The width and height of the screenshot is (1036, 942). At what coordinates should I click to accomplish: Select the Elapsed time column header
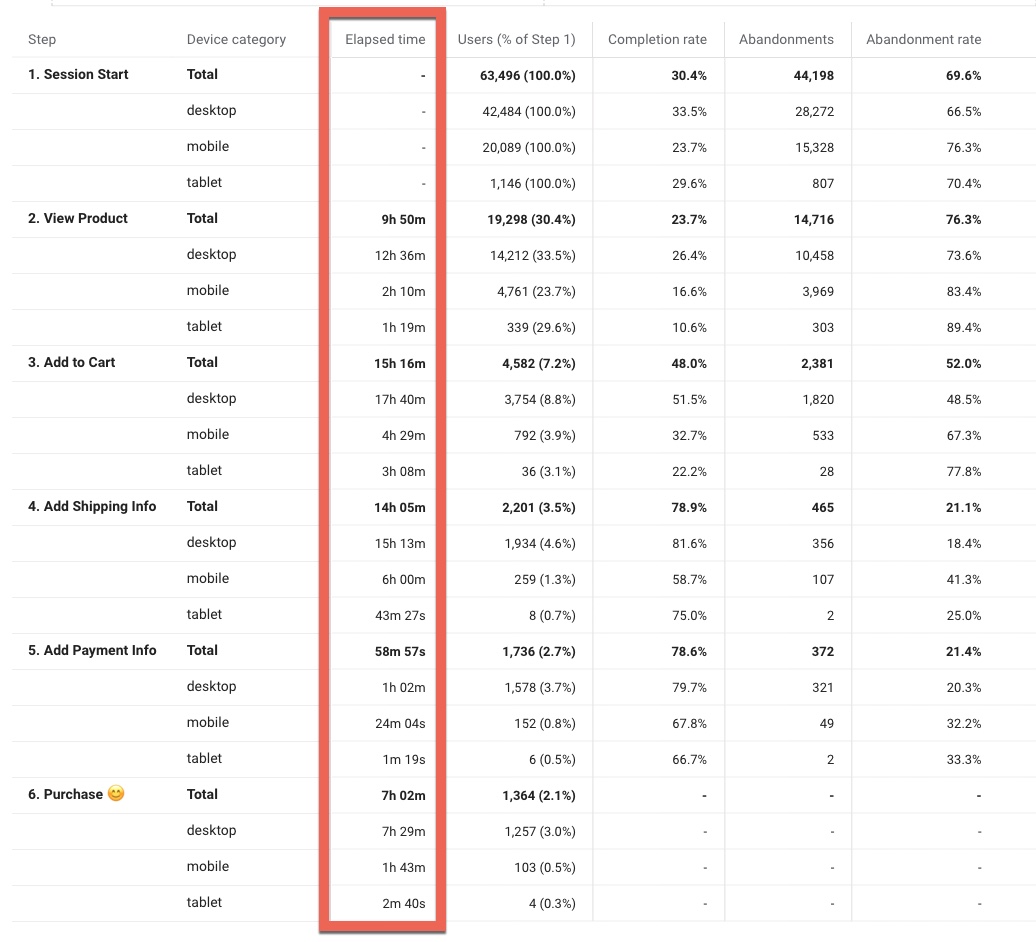[x=385, y=40]
